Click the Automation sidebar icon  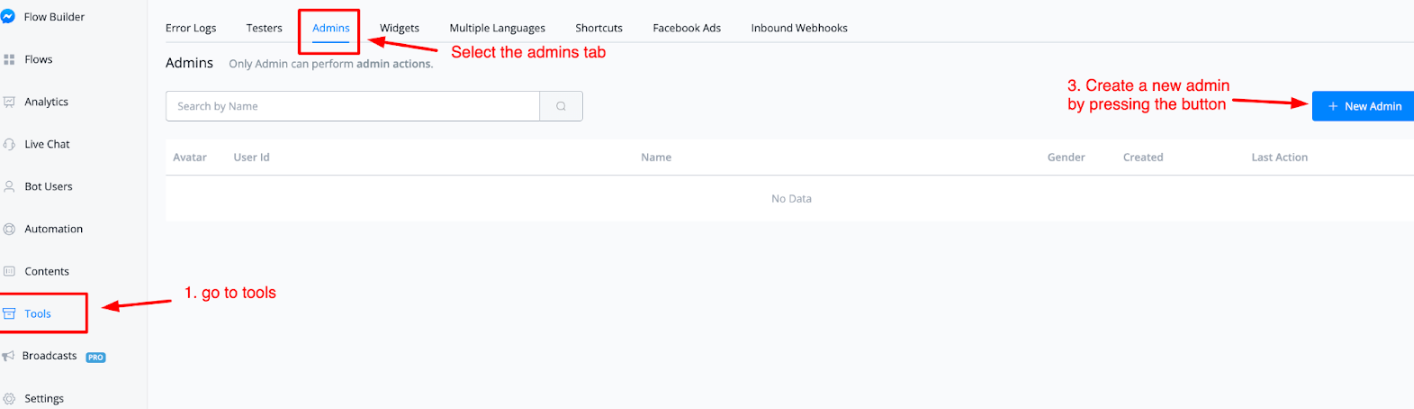click(x=9, y=229)
